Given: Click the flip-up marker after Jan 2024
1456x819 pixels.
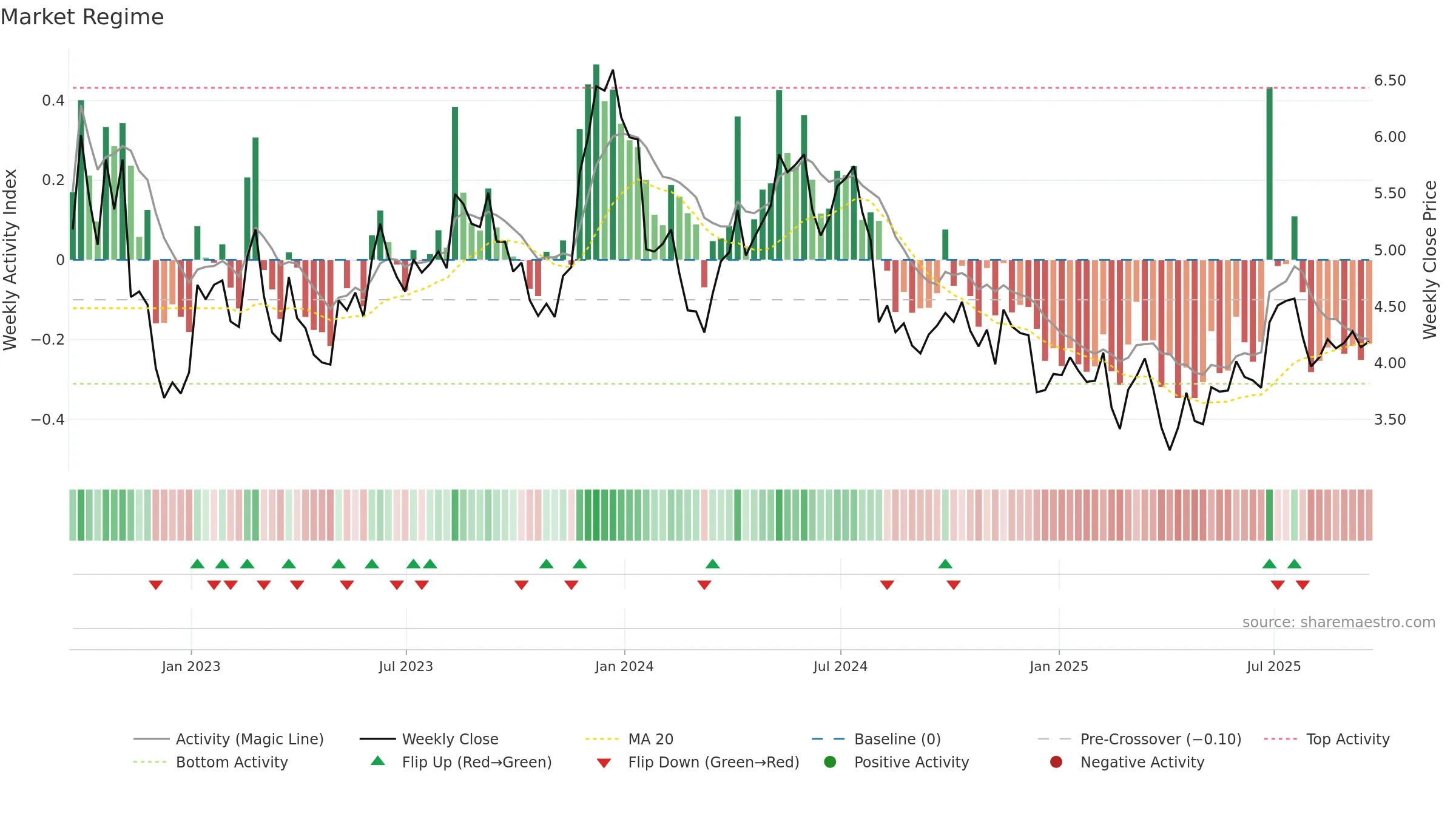Looking at the screenshot, I should pyautogui.click(x=712, y=564).
